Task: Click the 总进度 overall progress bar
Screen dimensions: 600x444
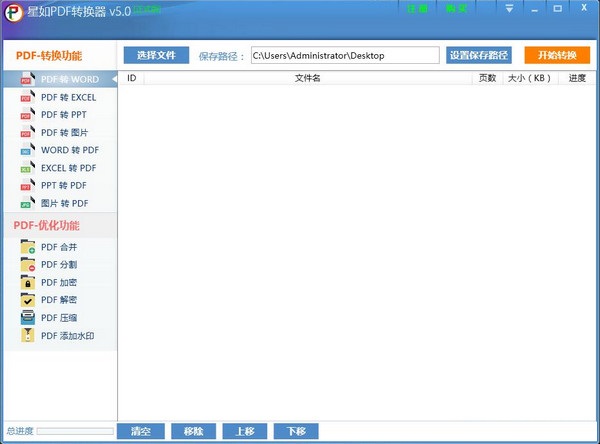Action: 75,431
